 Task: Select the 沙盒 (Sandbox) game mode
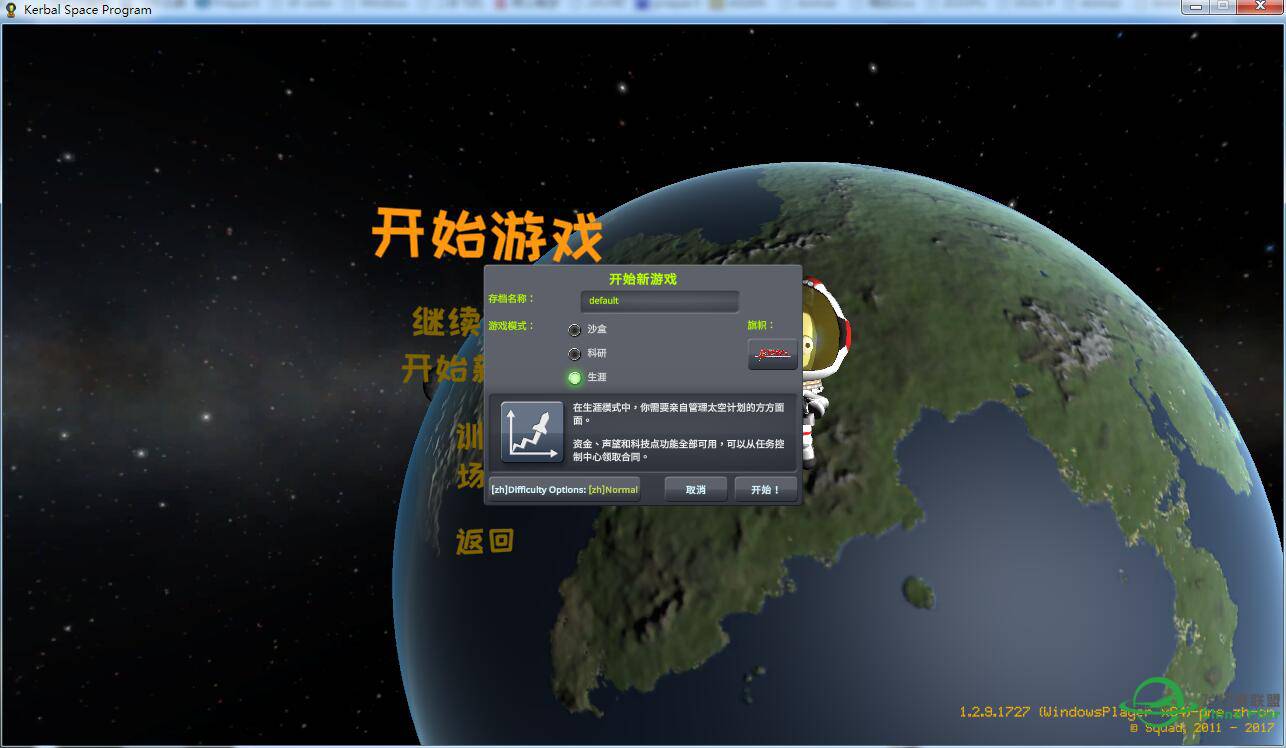[575, 329]
